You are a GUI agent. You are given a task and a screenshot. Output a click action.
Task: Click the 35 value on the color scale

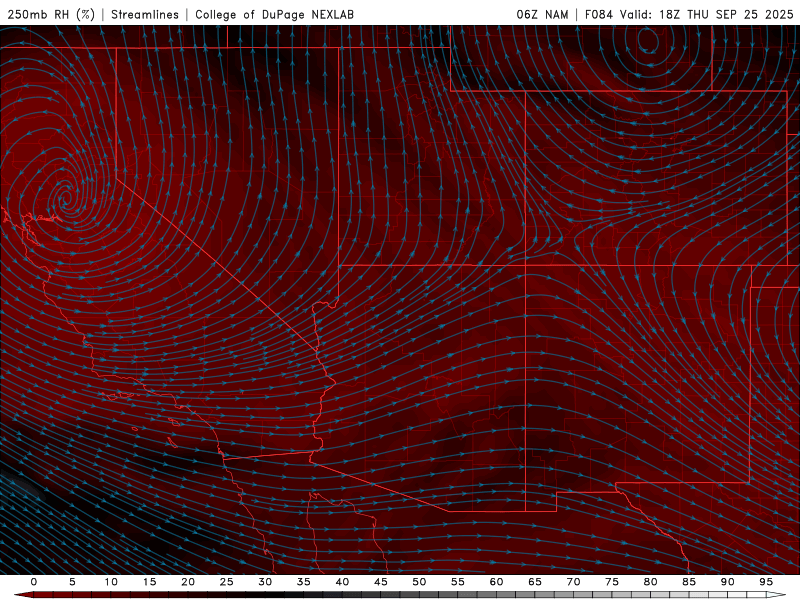[304, 582]
